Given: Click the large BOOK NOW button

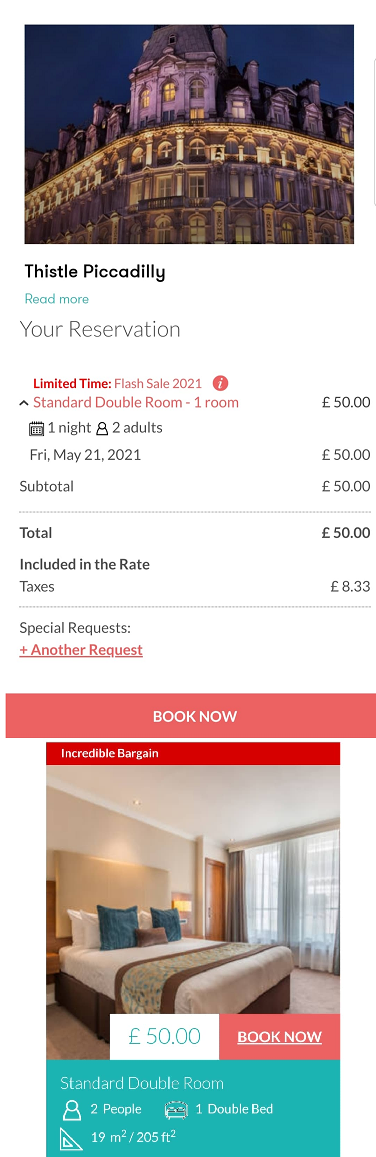Looking at the screenshot, I should 191,716.
